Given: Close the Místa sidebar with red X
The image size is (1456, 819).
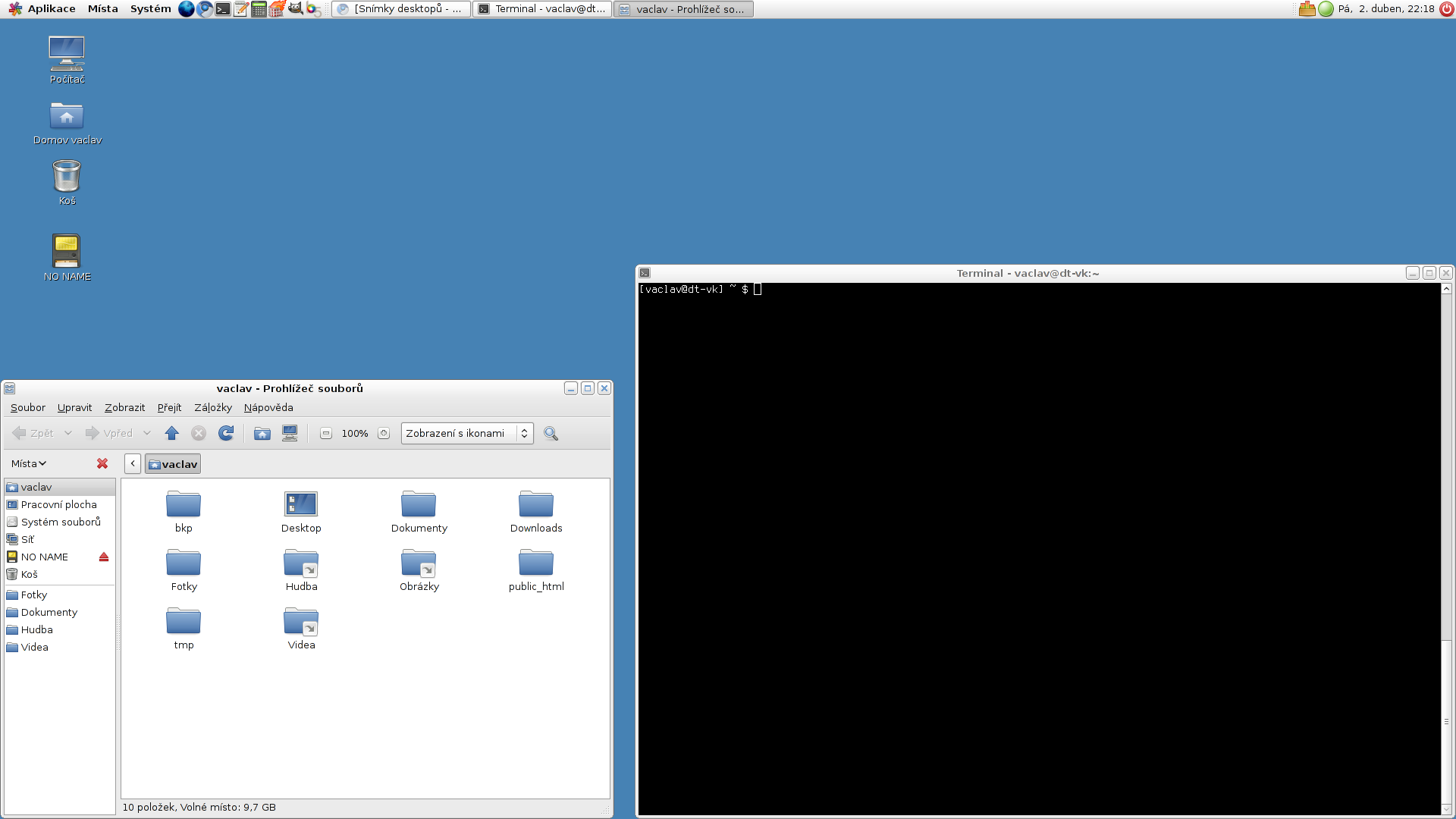Looking at the screenshot, I should [x=102, y=463].
